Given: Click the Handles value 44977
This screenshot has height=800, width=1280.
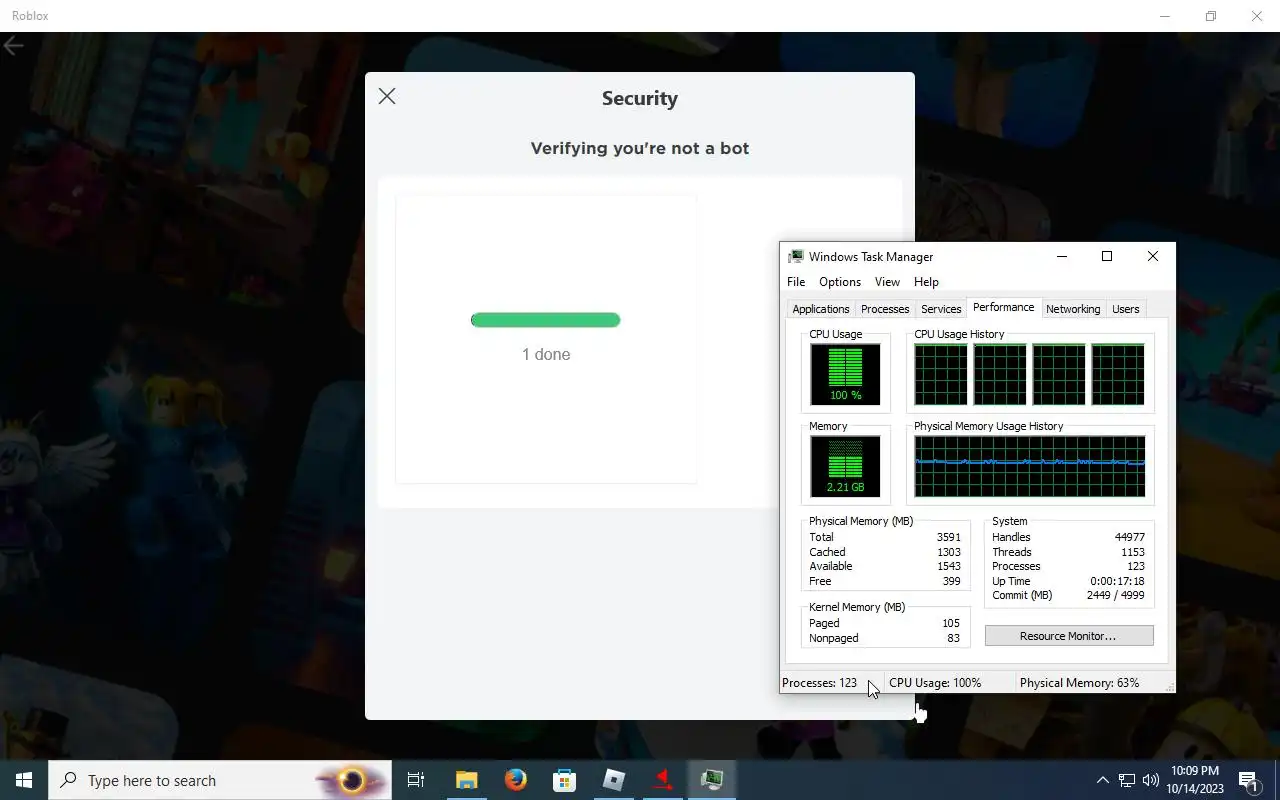Looking at the screenshot, I should point(1130,537).
